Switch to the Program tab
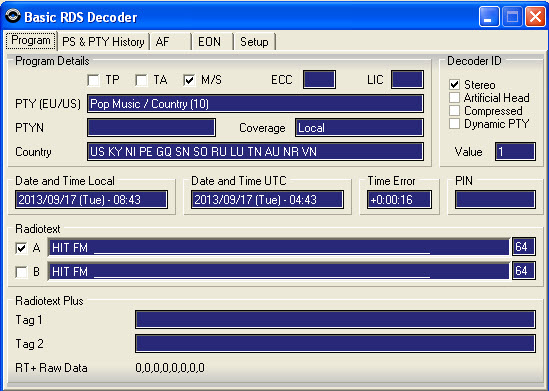549x391 pixels. (31, 41)
